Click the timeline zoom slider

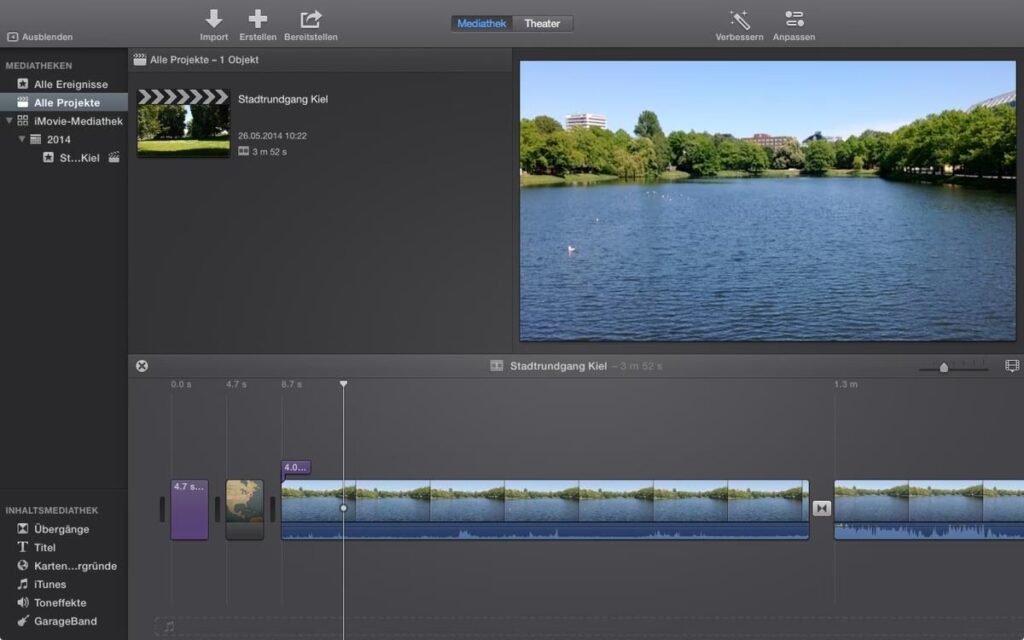tap(943, 367)
